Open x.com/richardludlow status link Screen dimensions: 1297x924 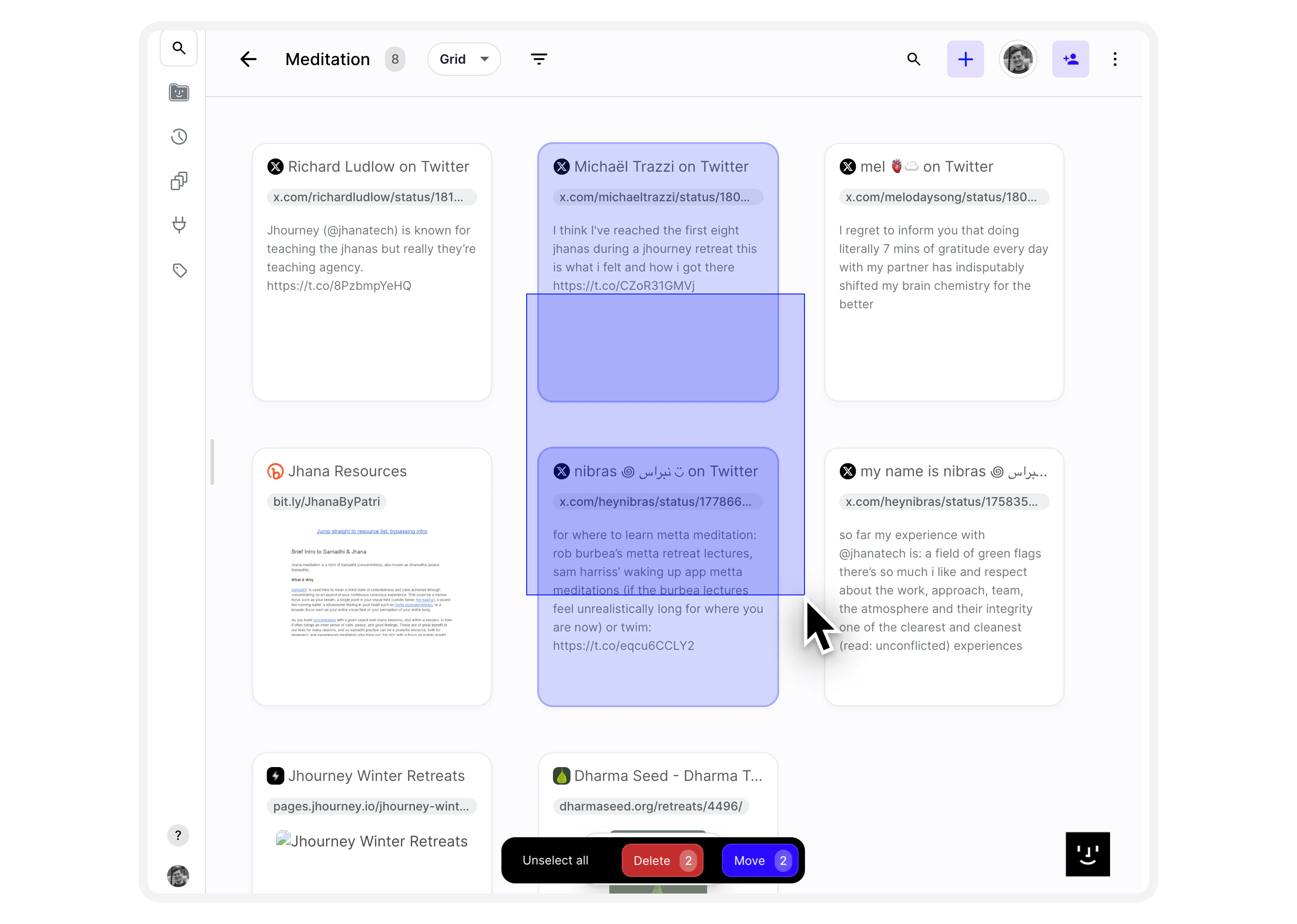coord(372,197)
